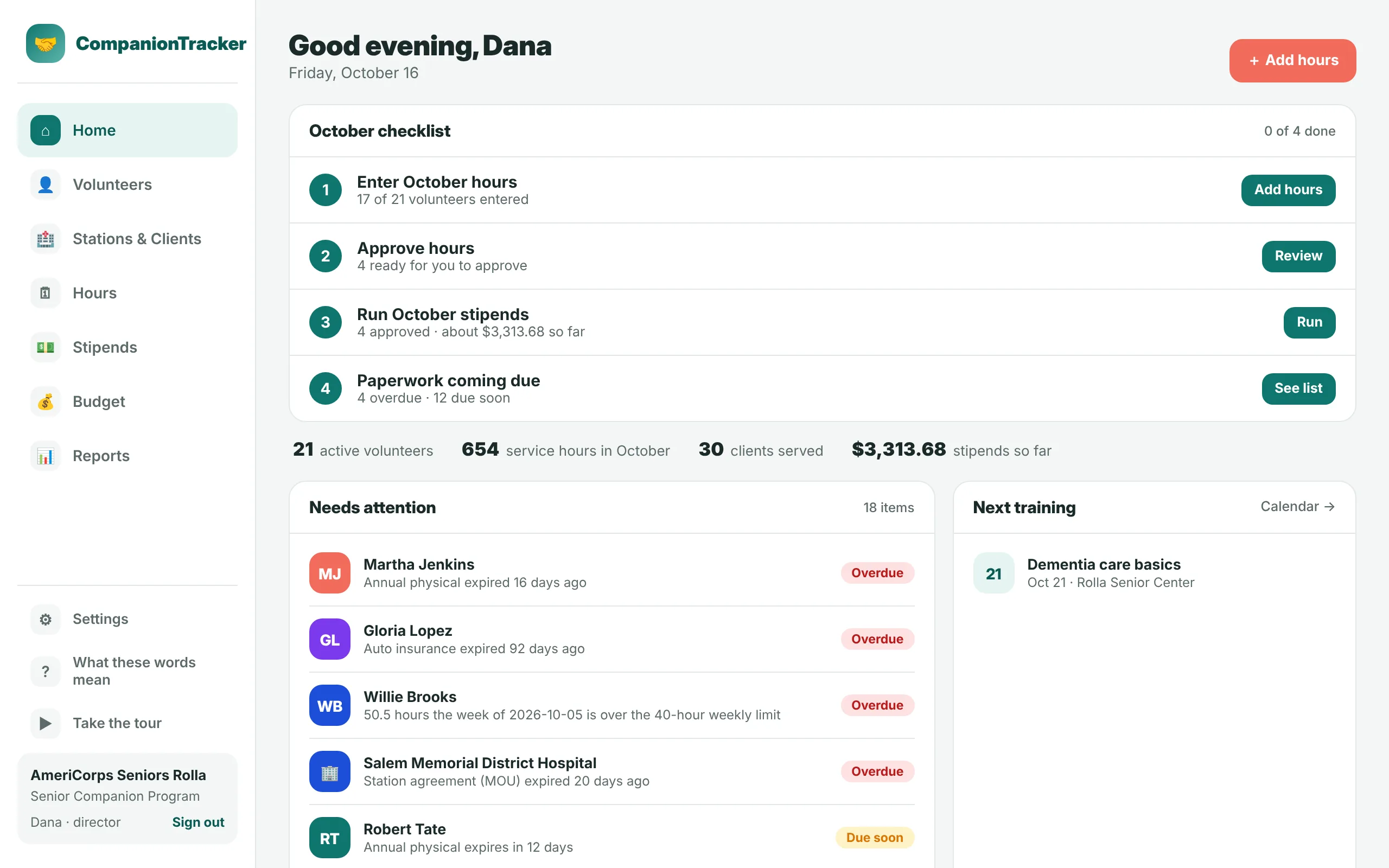Image resolution: width=1389 pixels, height=868 pixels.
Task: Click Due soon badge for Robert Tate
Action: point(875,838)
